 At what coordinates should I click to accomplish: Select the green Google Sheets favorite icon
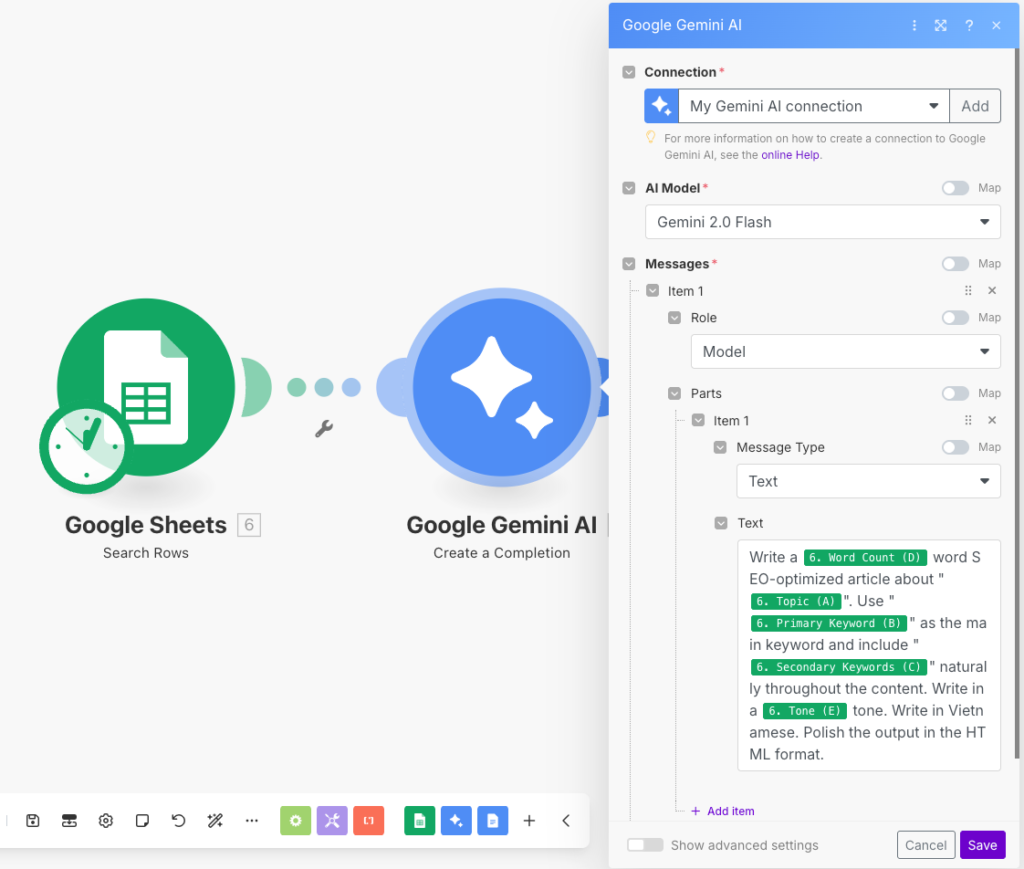[419, 821]
